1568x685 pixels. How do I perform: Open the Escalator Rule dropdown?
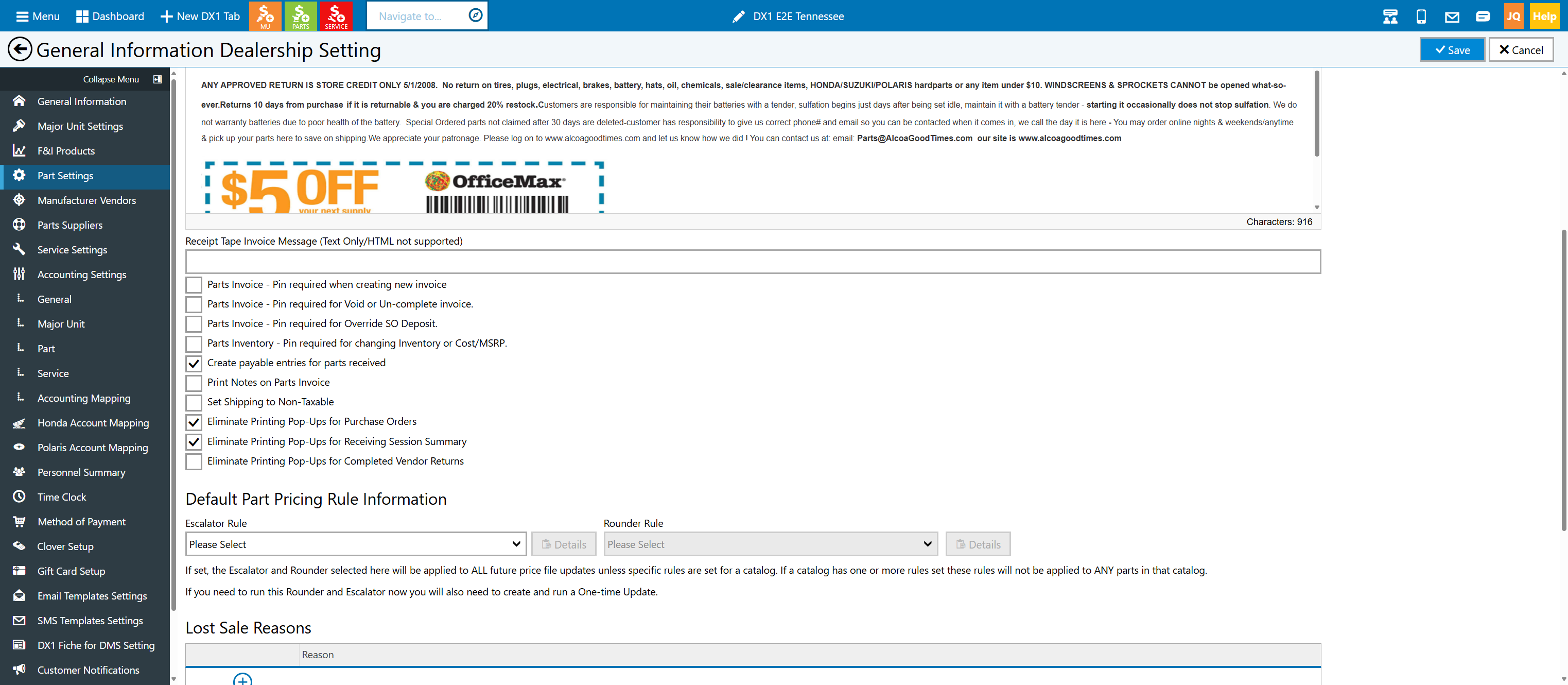(356, 544)
